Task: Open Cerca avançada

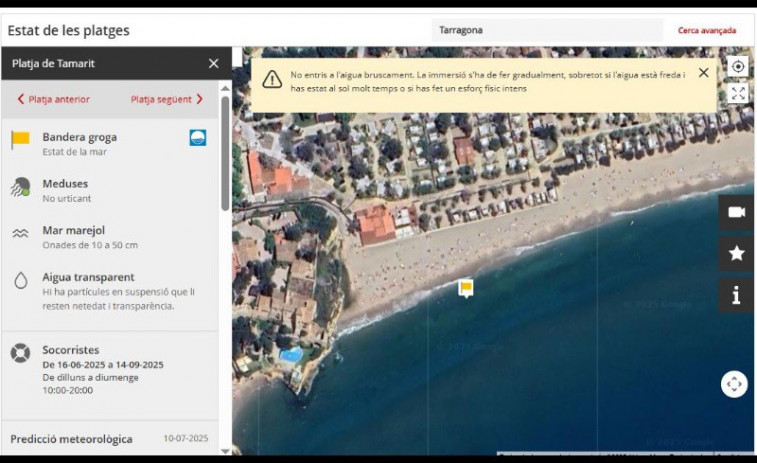Action: click(x=707, y=30)
